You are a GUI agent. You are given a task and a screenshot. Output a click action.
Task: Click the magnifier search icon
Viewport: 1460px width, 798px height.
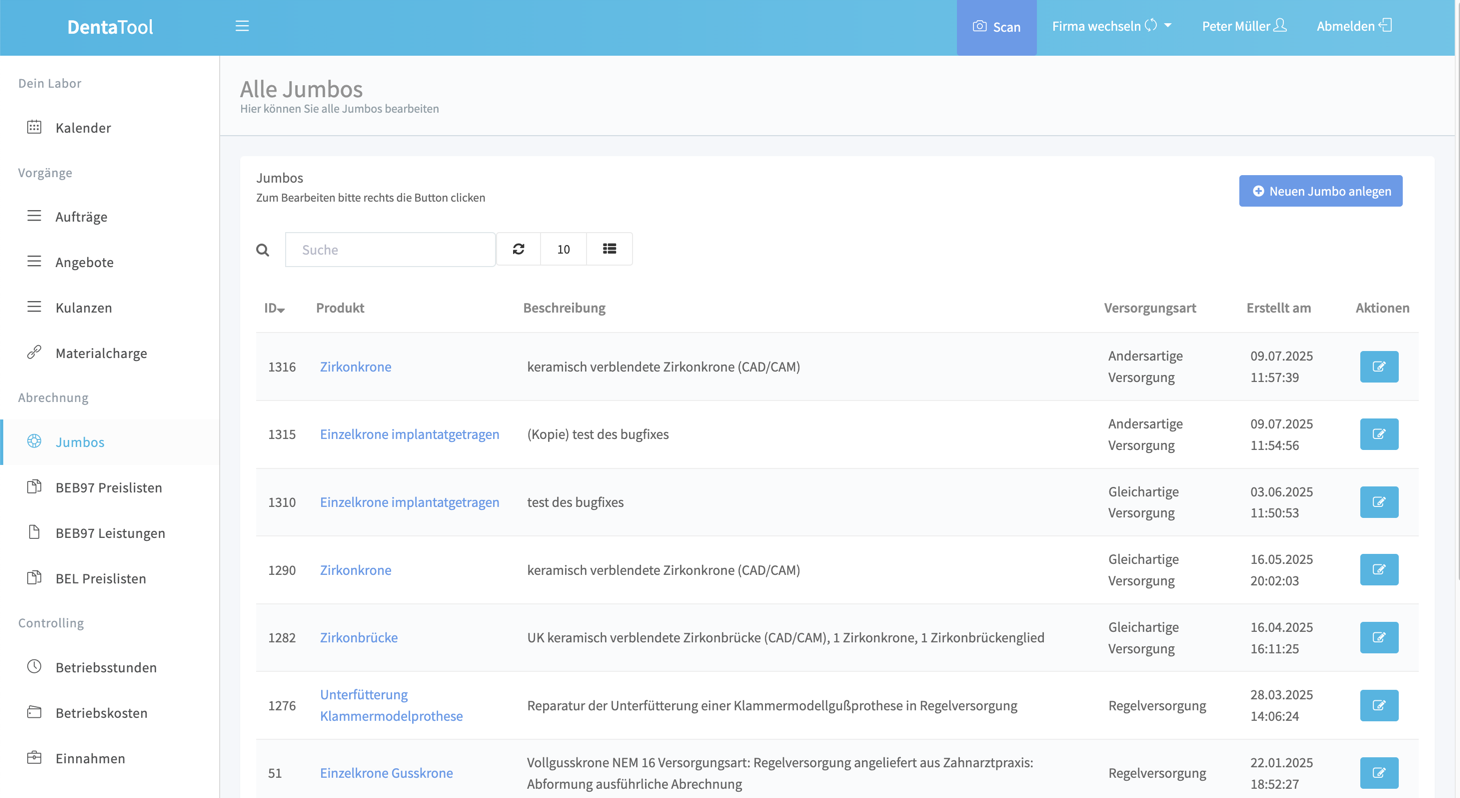coord(263,250)
